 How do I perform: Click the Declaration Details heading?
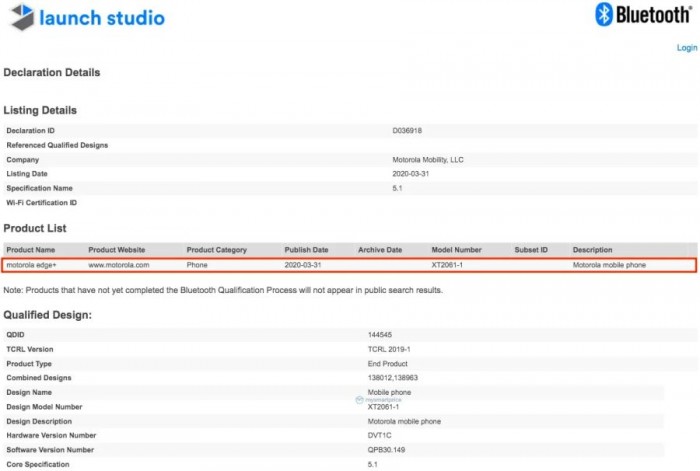(51, 73)
